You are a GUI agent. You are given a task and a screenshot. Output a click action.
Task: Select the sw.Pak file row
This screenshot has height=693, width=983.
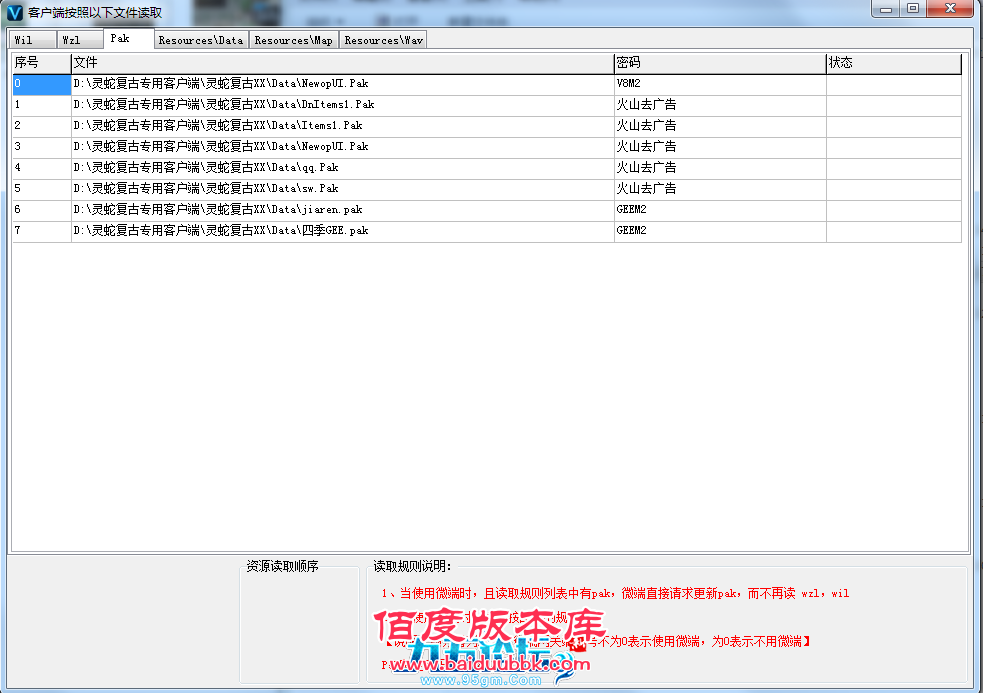pos(300,188)
